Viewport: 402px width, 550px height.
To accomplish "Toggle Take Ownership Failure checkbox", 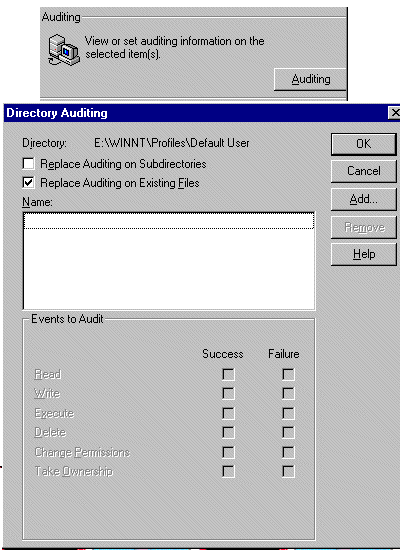I will click(x=288, y=471).
